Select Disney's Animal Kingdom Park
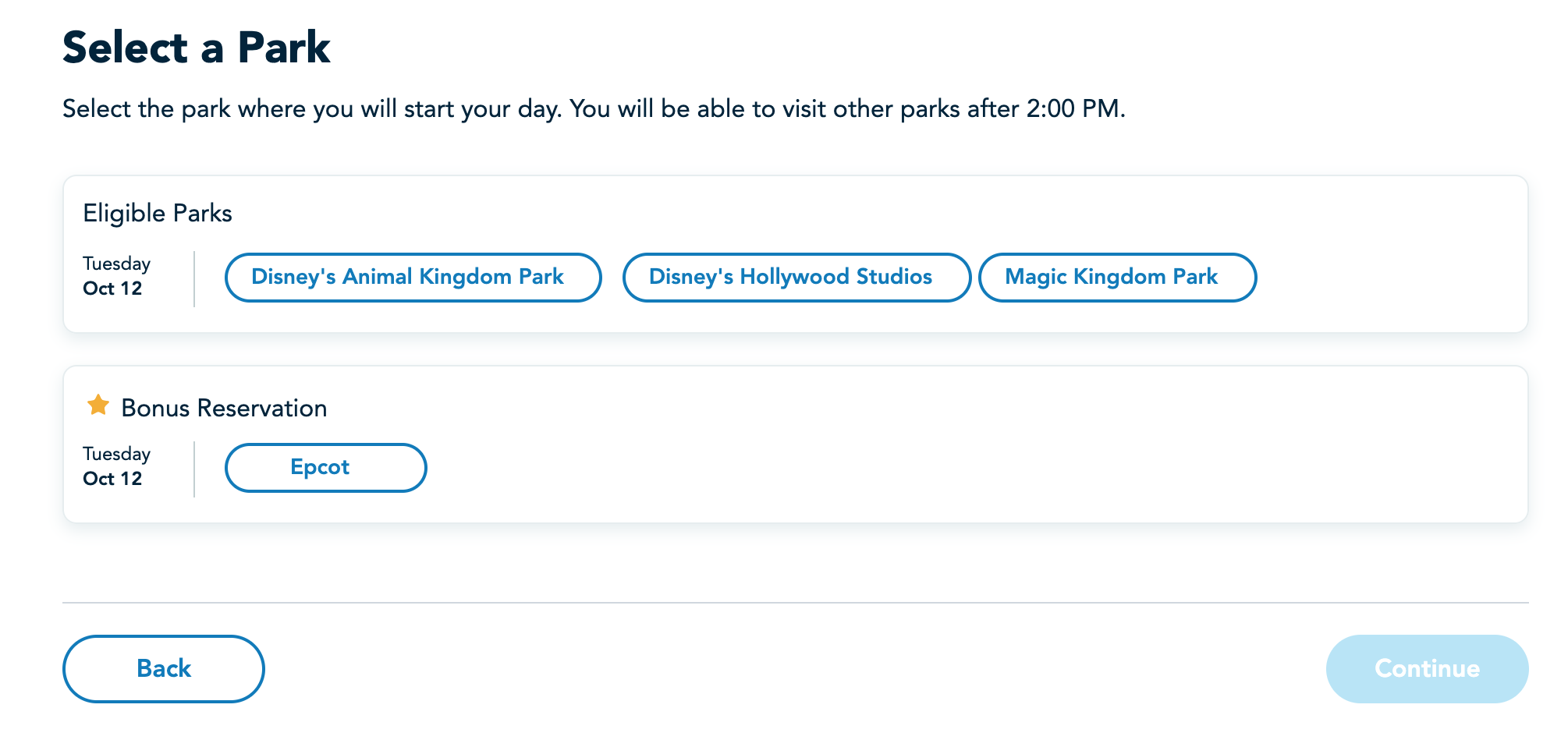Viewport: 1568px width, 747px height. click(413, 278)
